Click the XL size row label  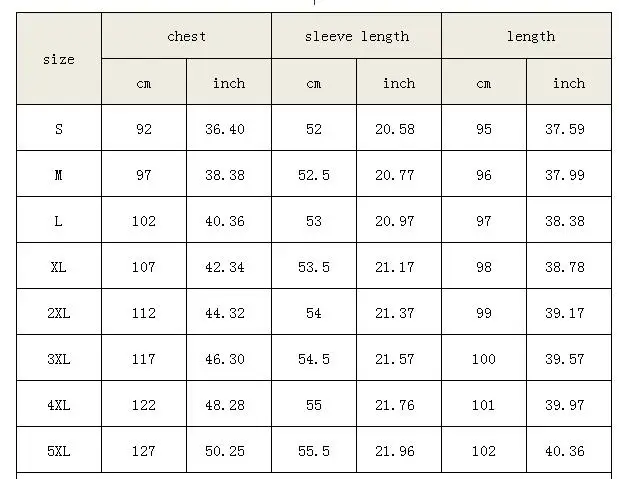pyautogui.click(x=59, y=266)
